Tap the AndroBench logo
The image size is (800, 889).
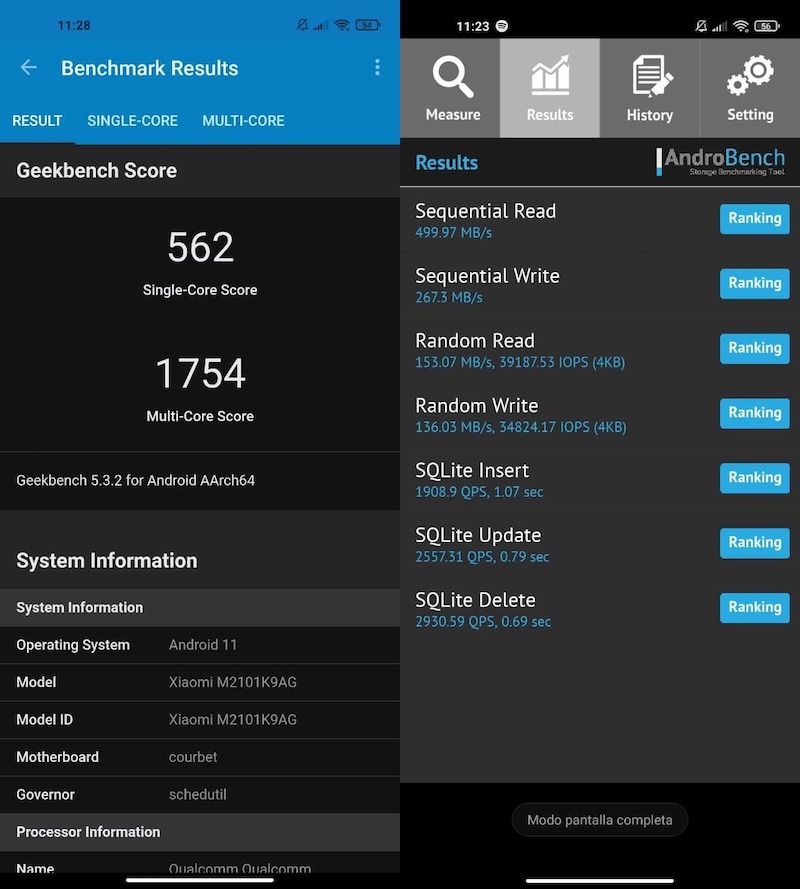coord(721,162)
